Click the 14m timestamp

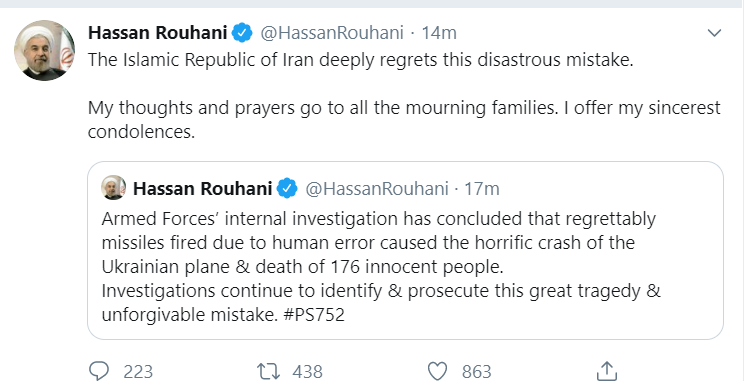click(x=439, y=33)
